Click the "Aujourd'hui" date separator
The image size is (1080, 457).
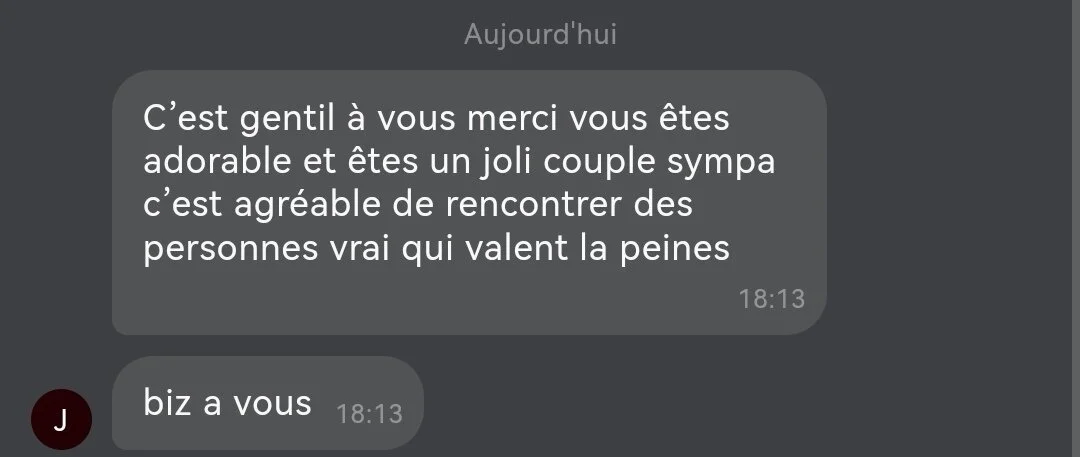pos(540,34)
